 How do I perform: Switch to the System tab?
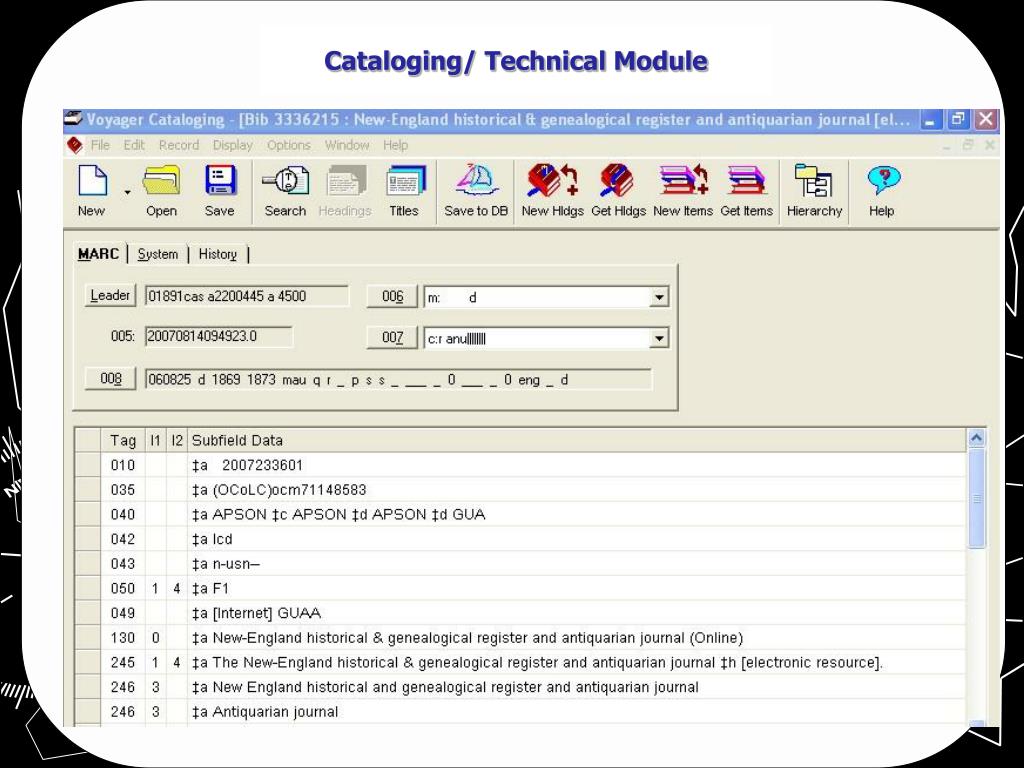click(157, 254)
